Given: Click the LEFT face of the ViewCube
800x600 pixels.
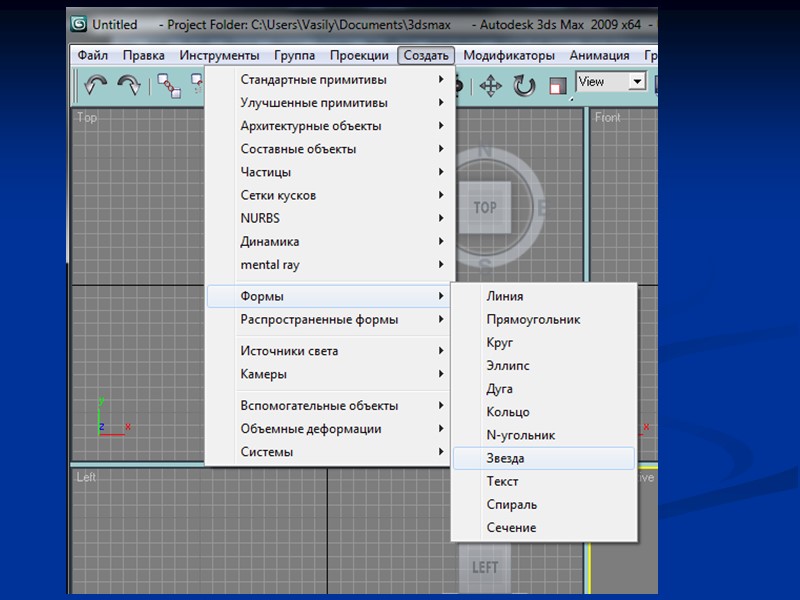Looking at the screenshot, I should [x=485, y=567].
